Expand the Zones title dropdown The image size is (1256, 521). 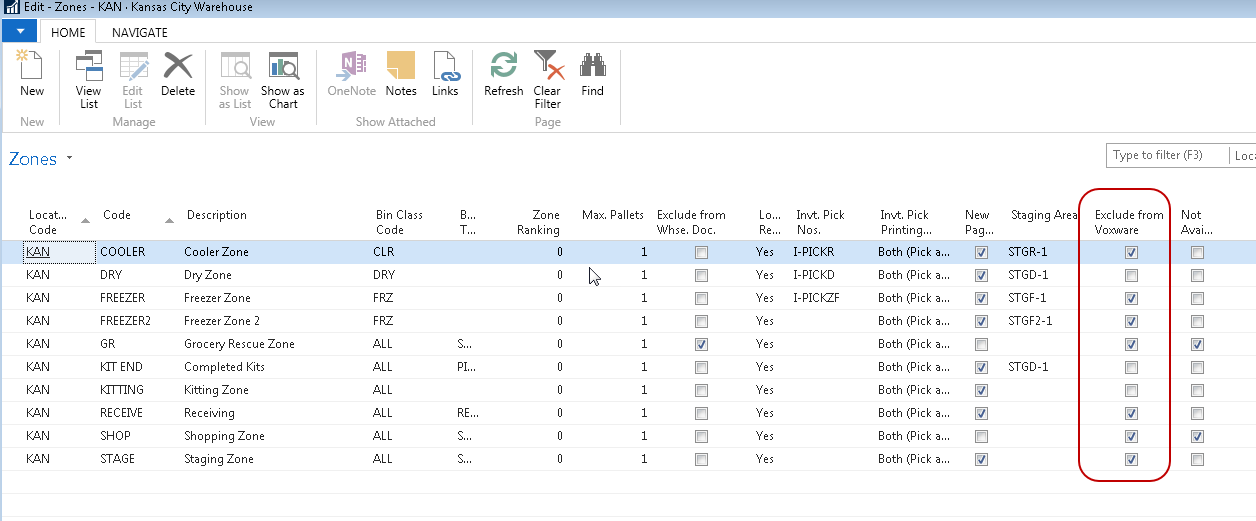[x=70, y=159]
